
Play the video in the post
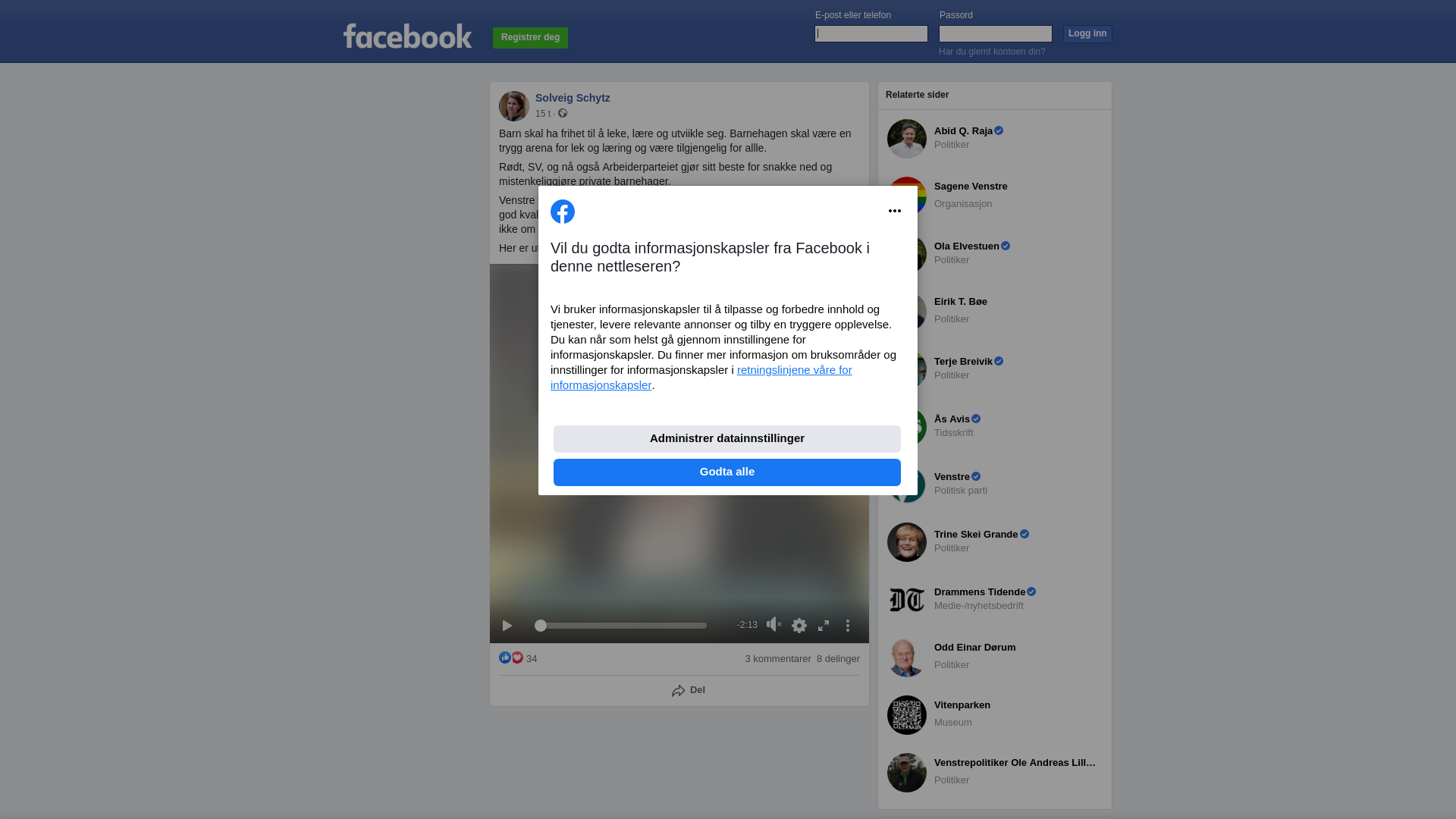[x=507, y=626]
